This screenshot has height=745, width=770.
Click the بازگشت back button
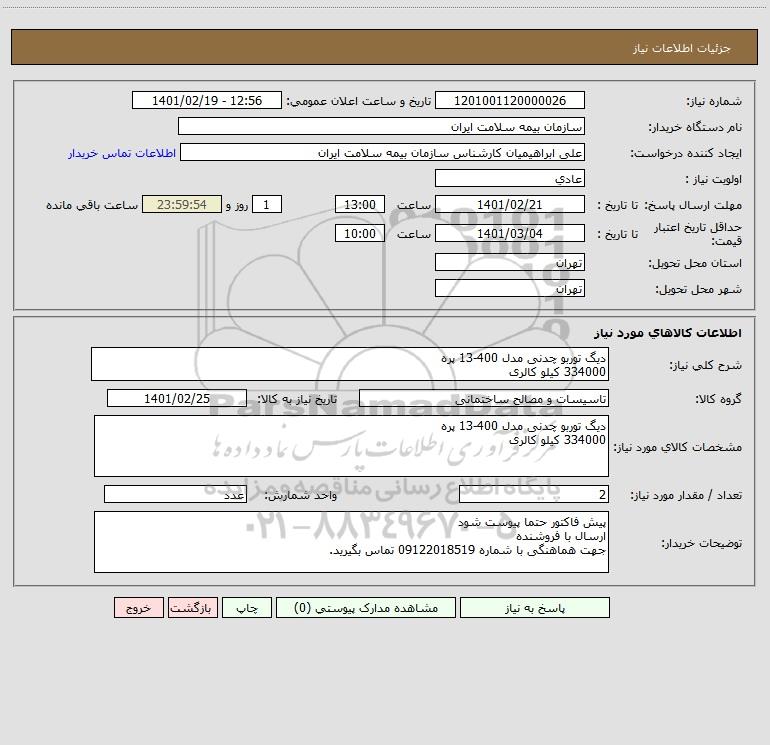[x=192, y=608]
